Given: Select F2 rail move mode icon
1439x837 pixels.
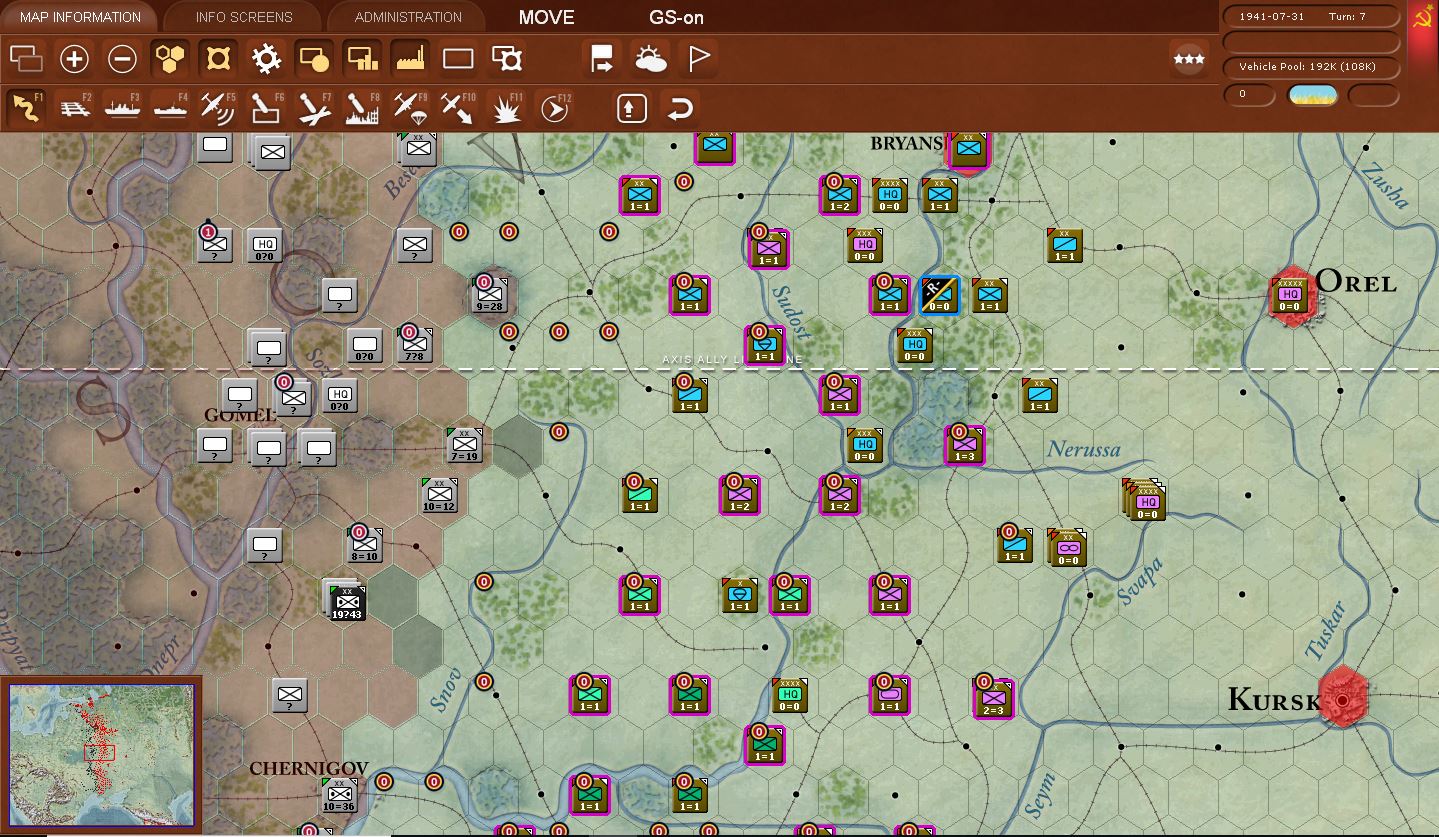Looking at the screenshot, I should [x=74, y=108].
